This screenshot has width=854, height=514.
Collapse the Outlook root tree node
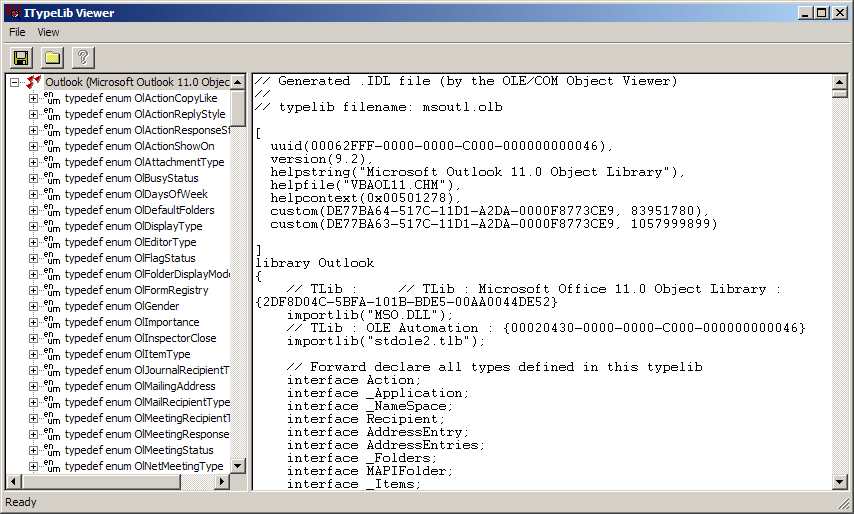click(x=15, y=82)
